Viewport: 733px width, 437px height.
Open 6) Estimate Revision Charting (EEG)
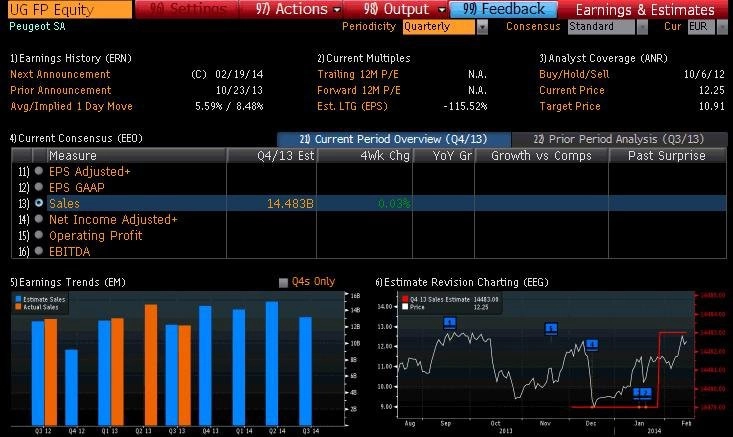tap(462, 282)
